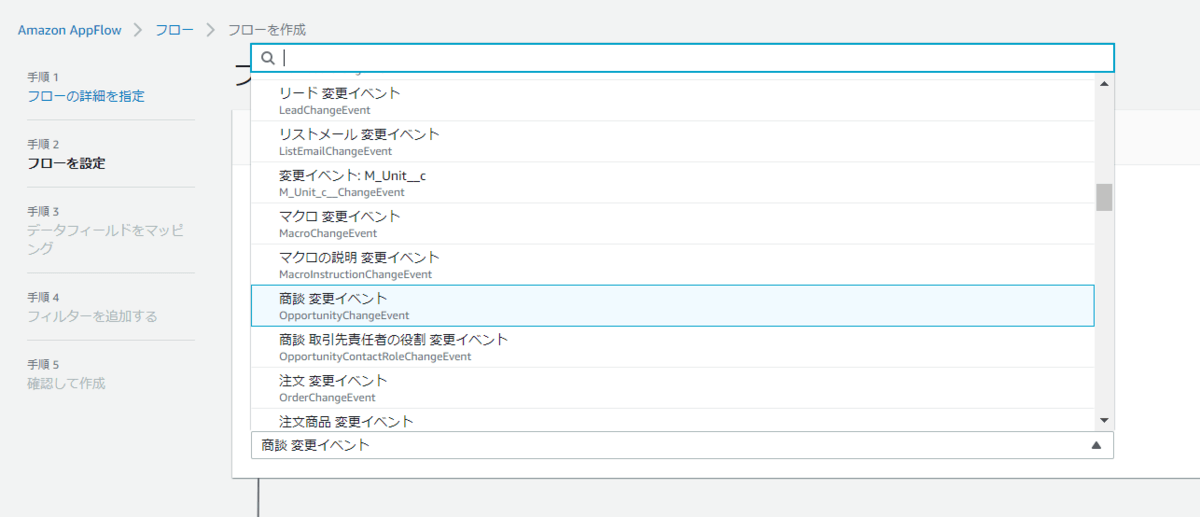Click MacroInstructionChangeEvent API name text
1200x517 pixels.
click(x=355, y=274)
